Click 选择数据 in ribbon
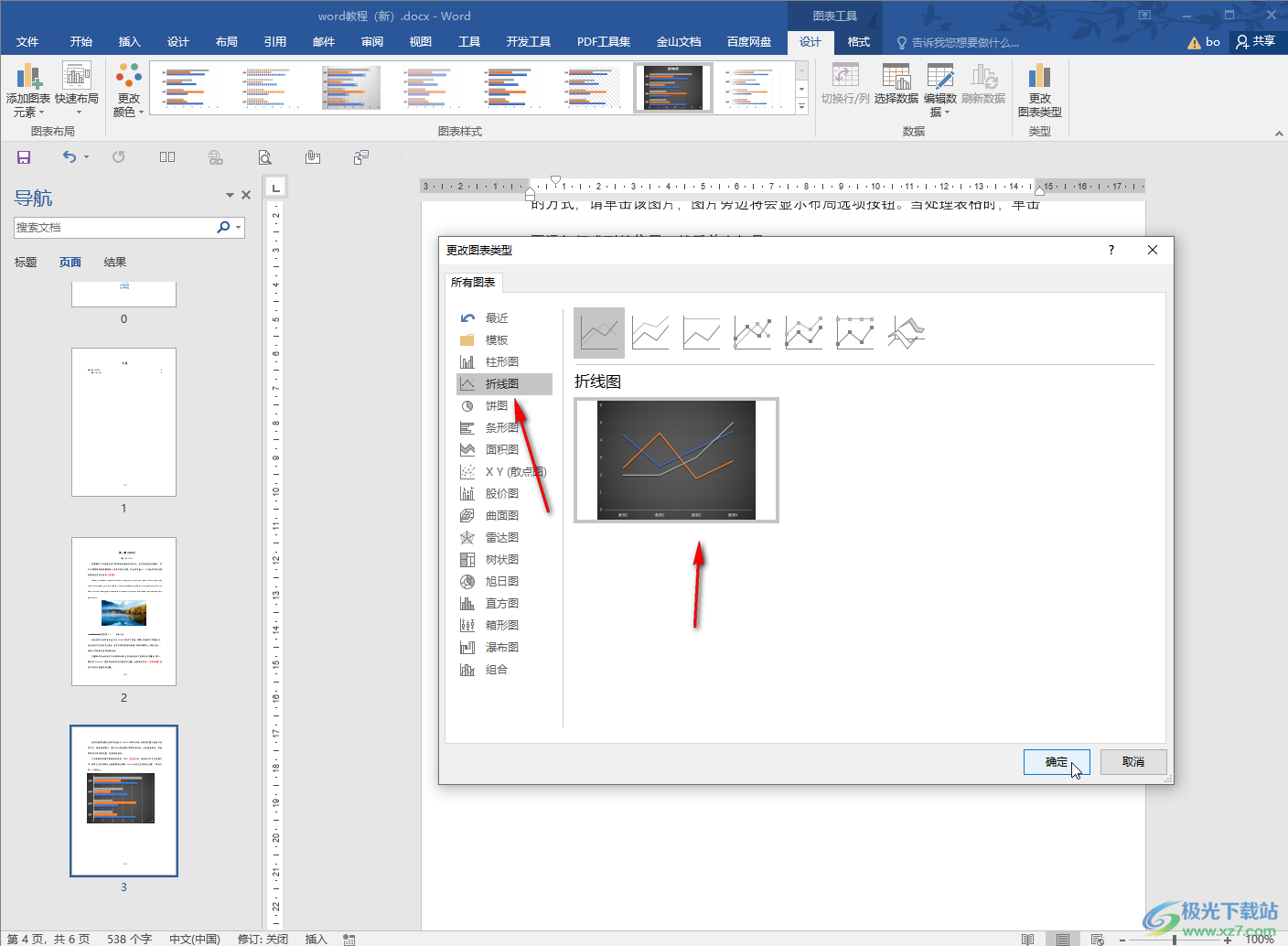 [896, 84]
